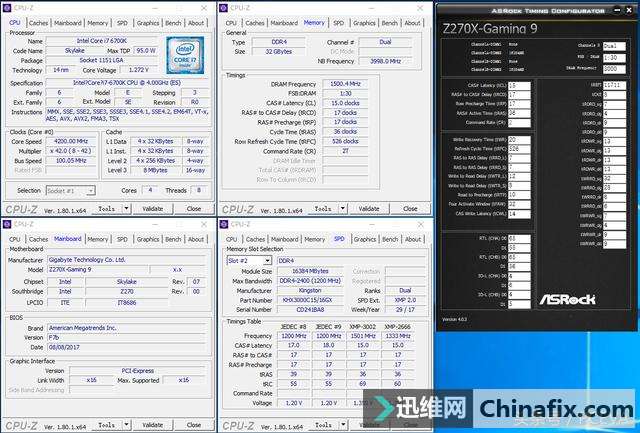Viewport: 640px width, 433px height.
Task: Close the CPU-Z window showing the SPD tab
Action: tap(420, 224)
